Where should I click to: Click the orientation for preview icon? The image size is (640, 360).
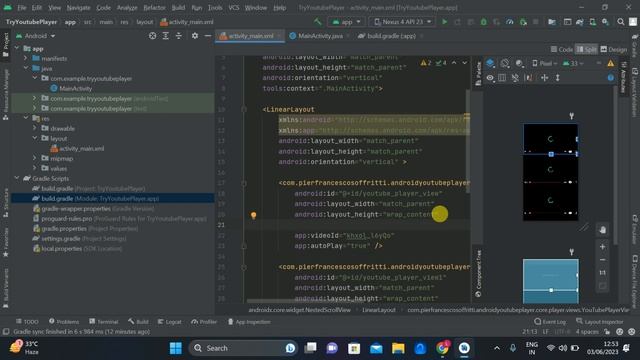click(x=505, y=63)
